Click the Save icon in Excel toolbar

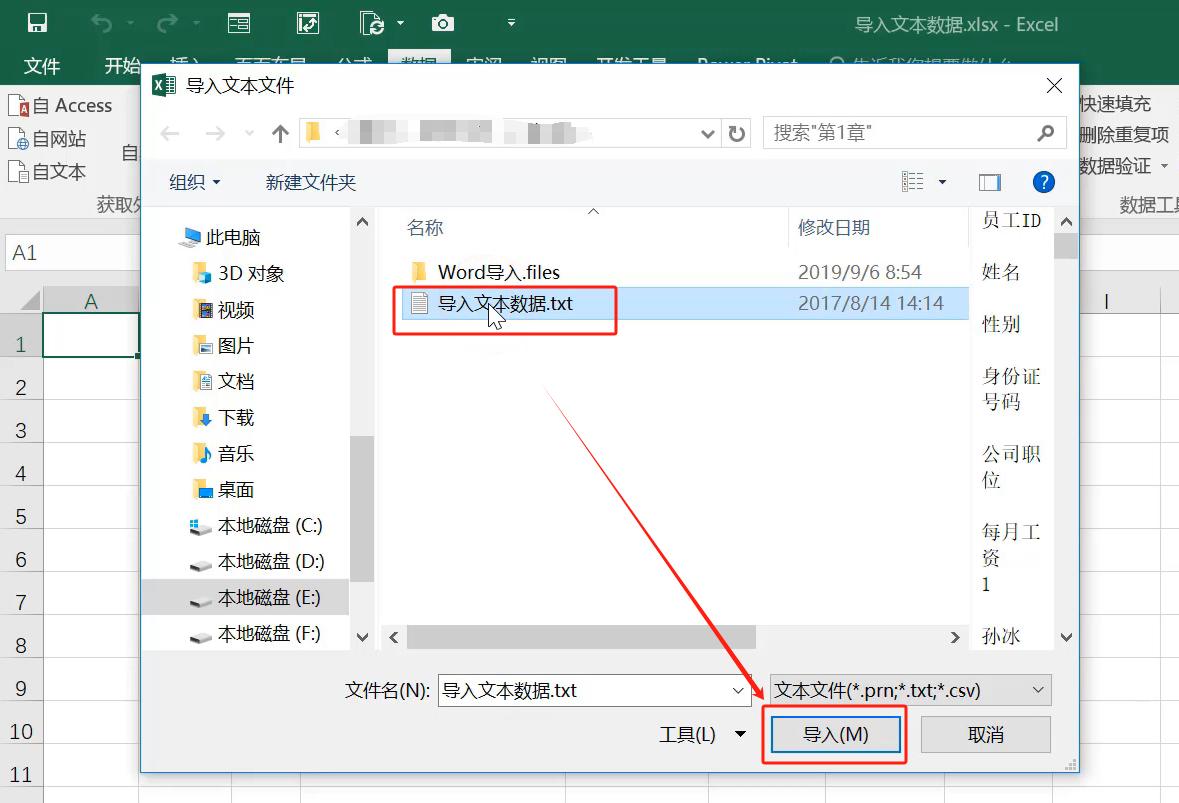pyautogui.click(x=37, y=23)
